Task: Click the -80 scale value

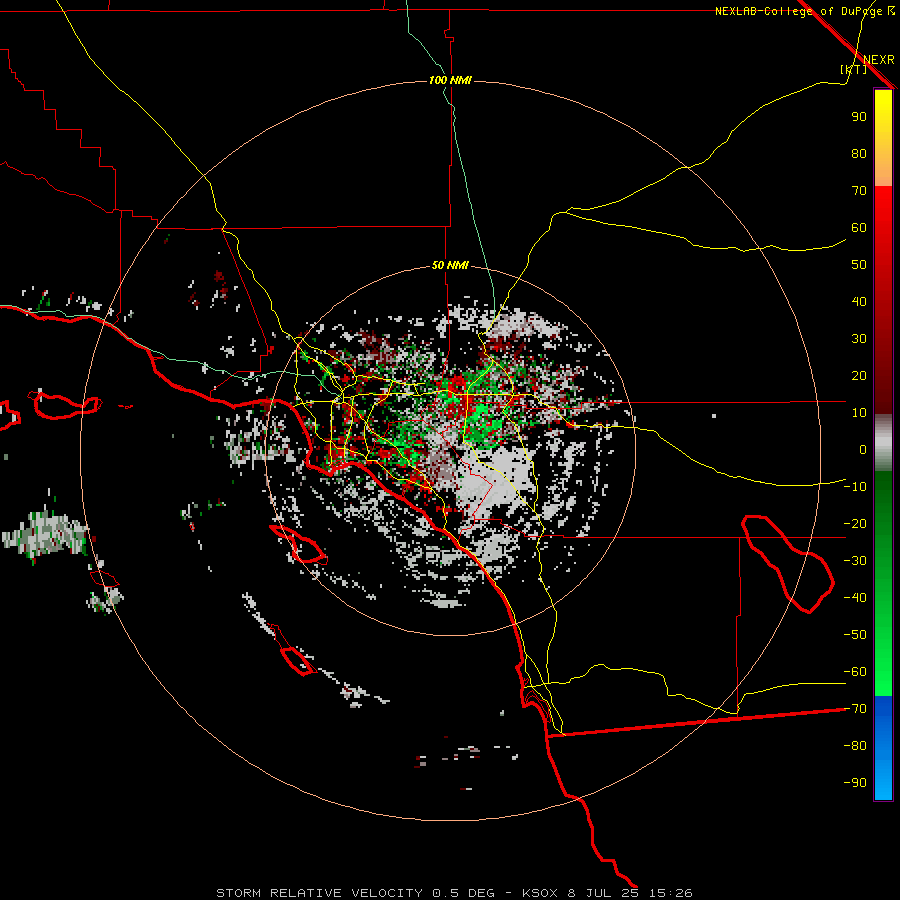Action: [855, 746]
